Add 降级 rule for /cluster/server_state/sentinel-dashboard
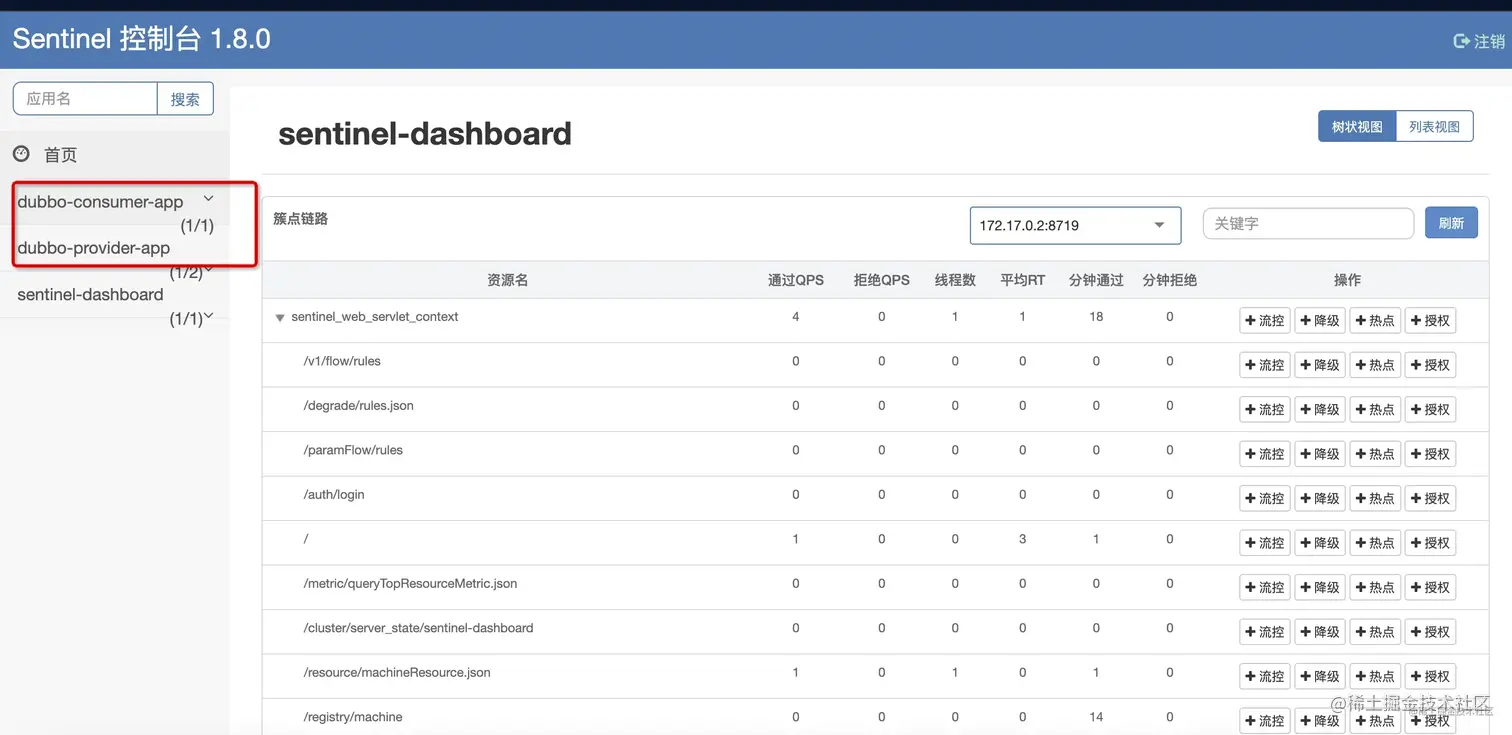 (1320, 632)
